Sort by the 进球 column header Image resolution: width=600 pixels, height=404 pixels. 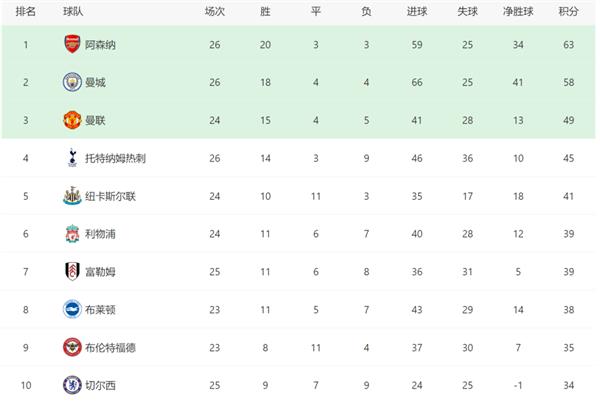point(417,11)
